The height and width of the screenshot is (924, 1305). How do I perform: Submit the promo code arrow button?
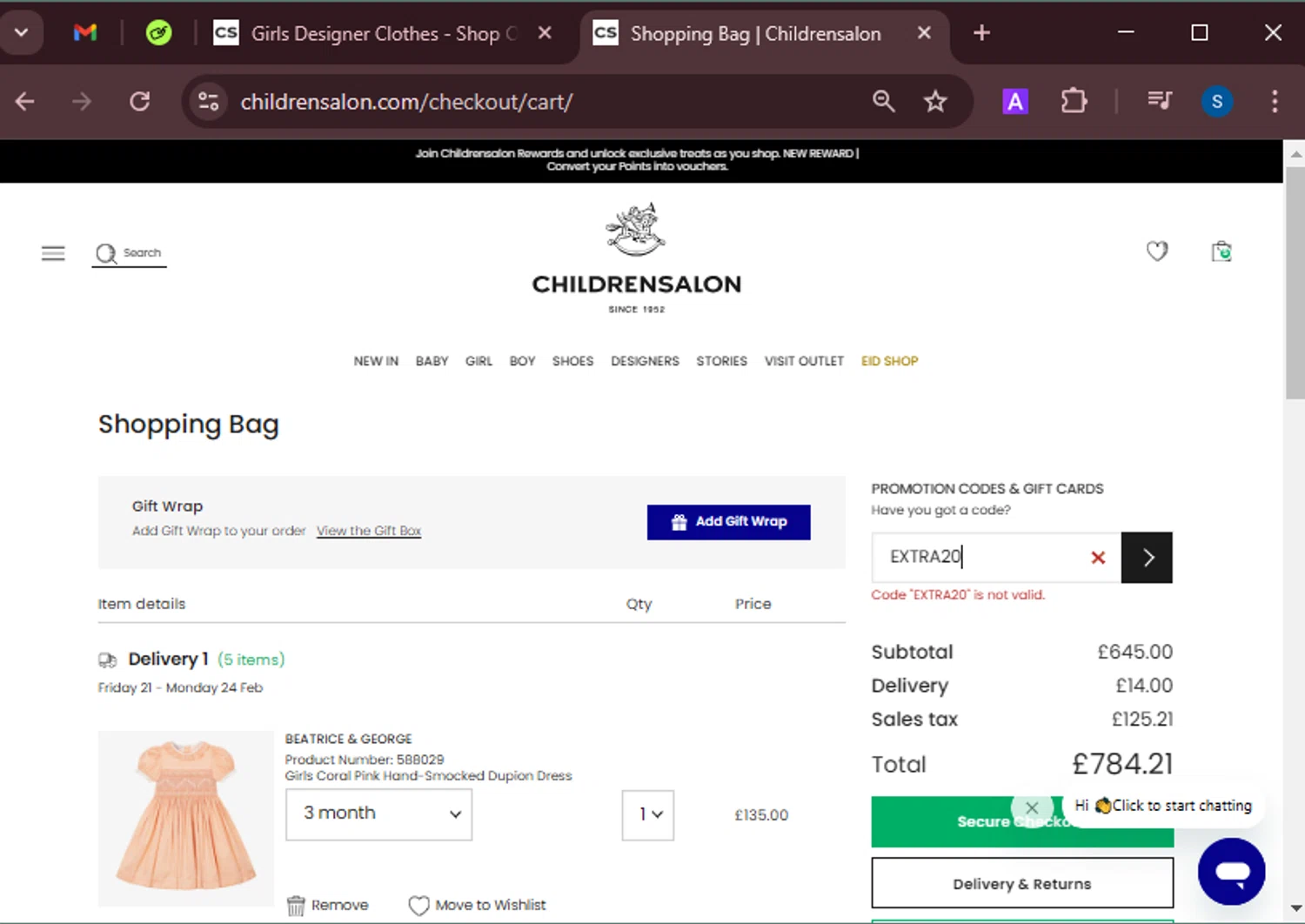(1147, 558)
